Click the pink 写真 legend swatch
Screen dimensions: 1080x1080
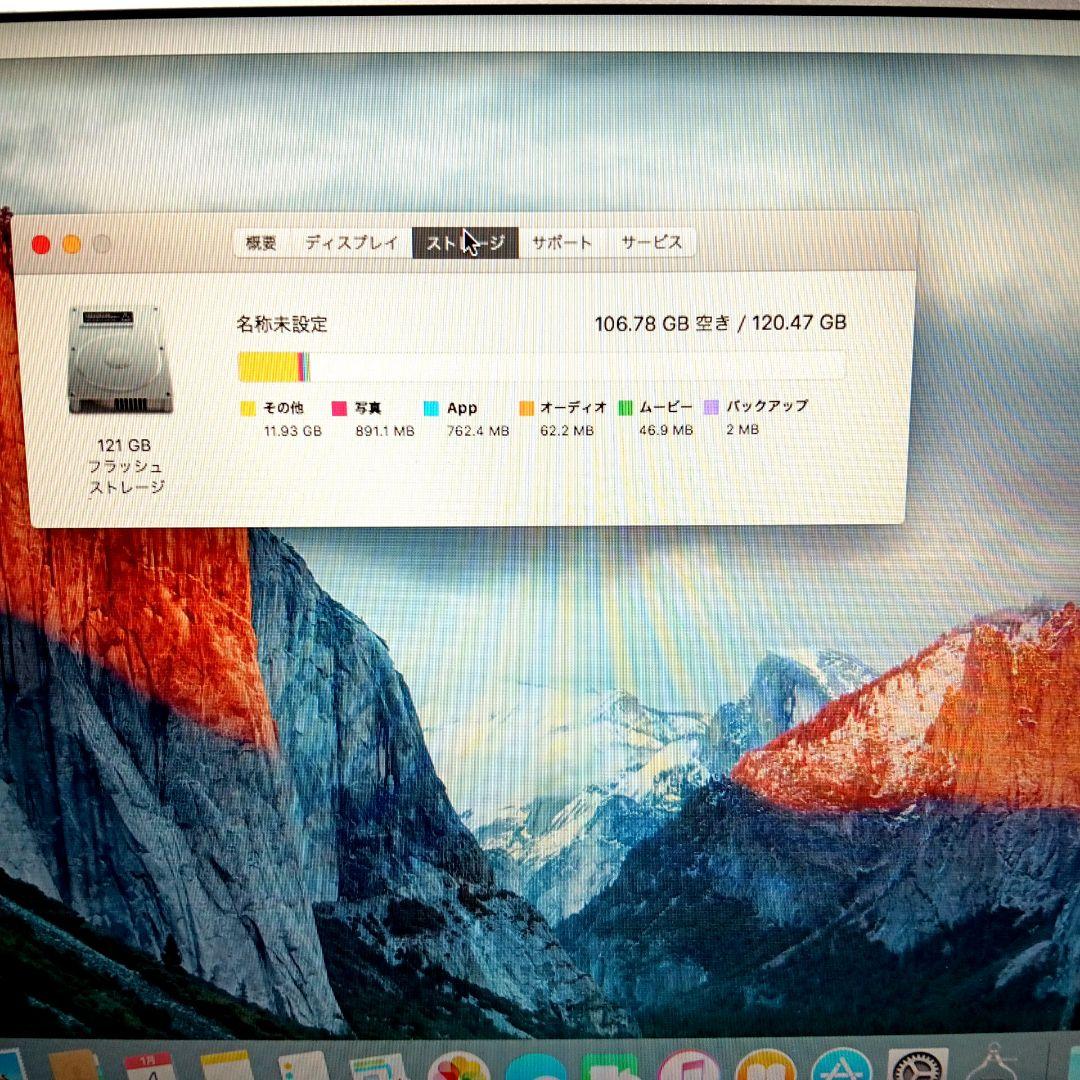(339, 408)
